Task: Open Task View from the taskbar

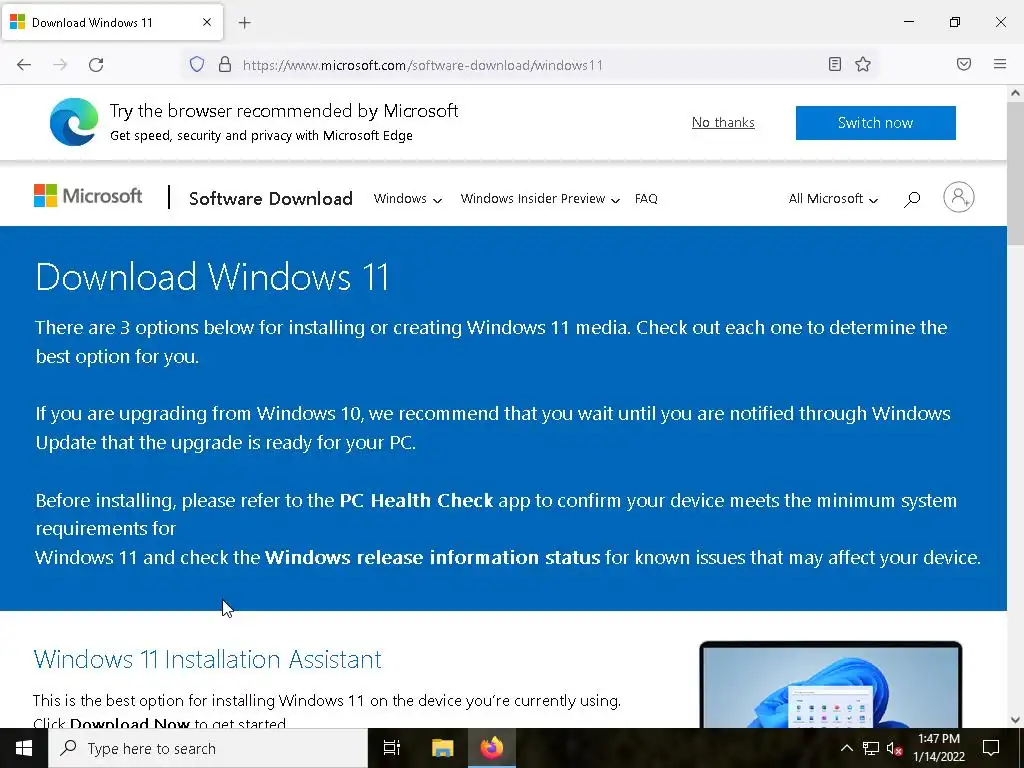Action: click(x=392, y=748)
